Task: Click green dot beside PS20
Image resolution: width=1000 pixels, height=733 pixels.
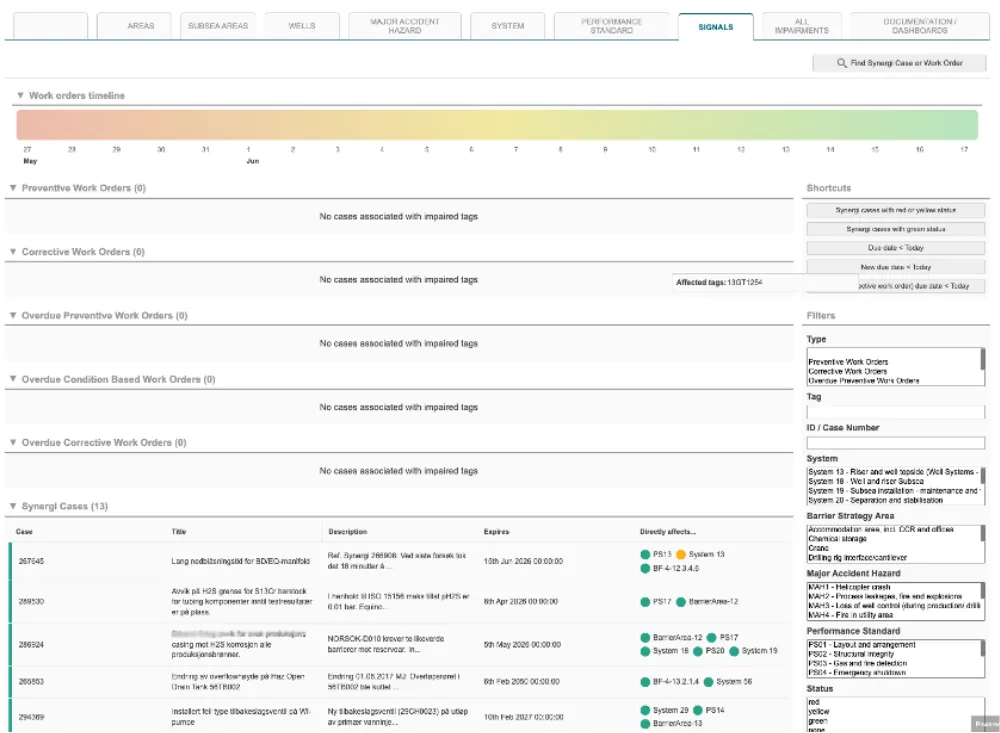Action: (698, 651)
